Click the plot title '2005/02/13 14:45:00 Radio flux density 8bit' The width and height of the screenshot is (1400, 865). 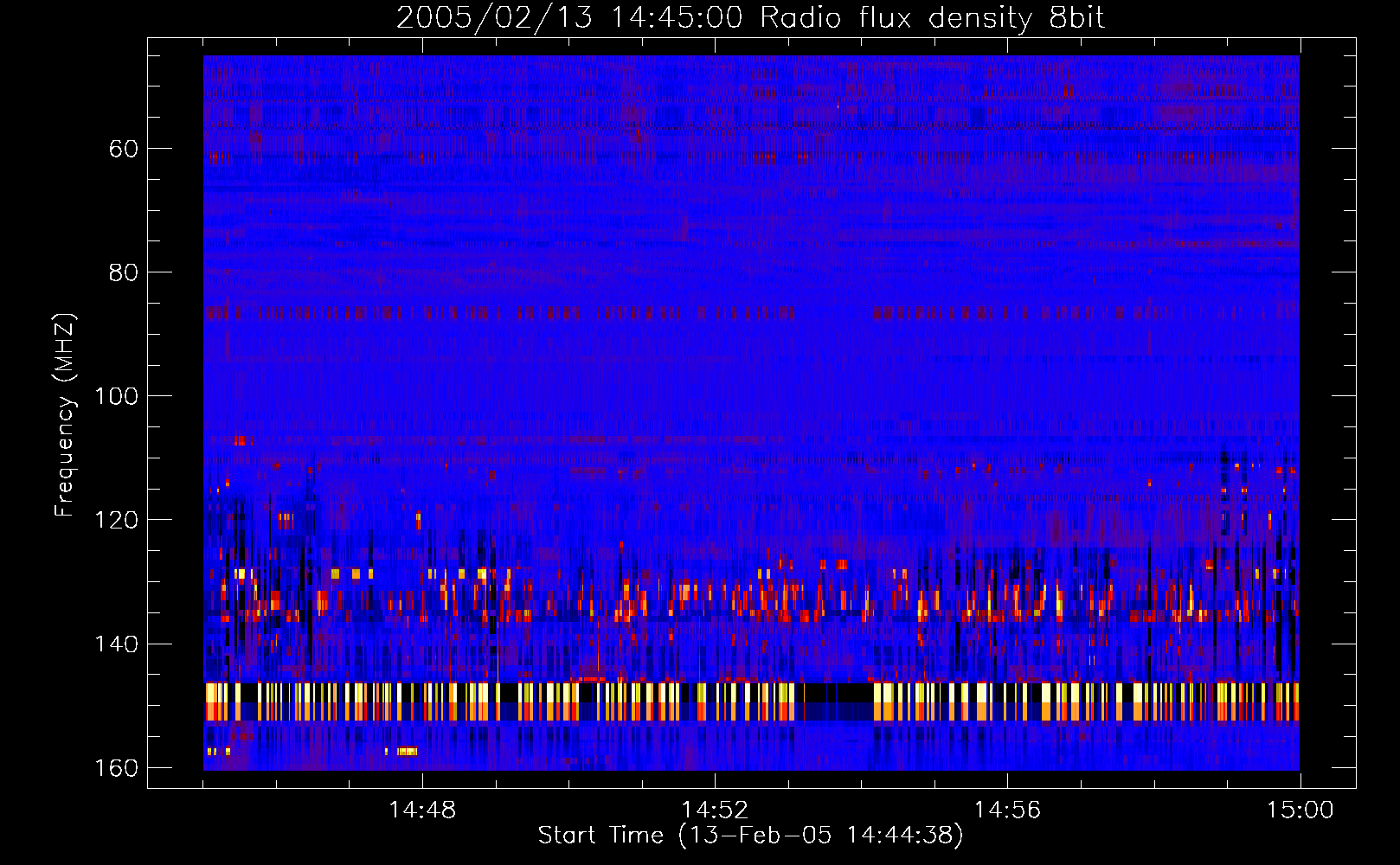coord(750,18)
